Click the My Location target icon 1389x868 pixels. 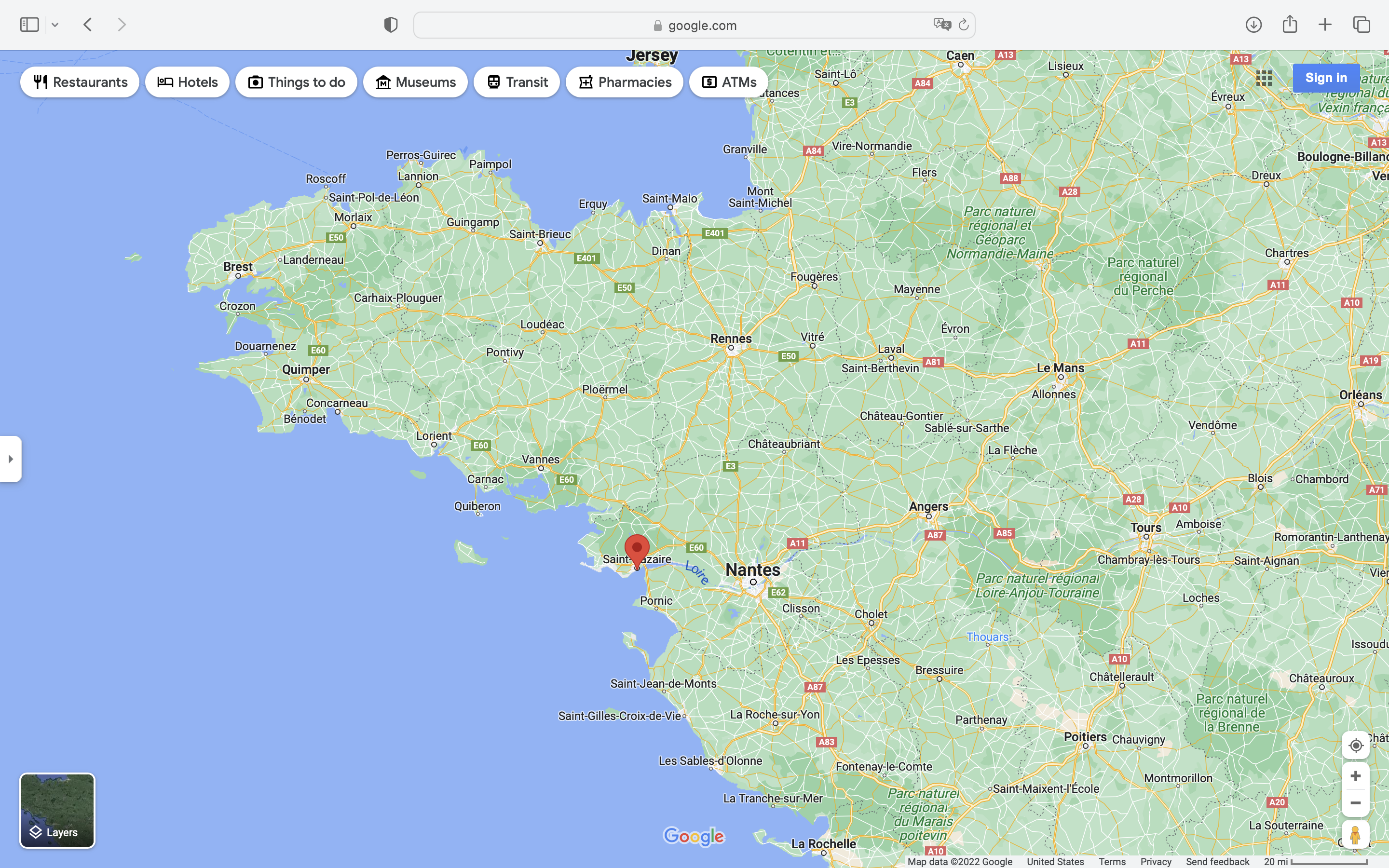click(x=1355, y=745)
